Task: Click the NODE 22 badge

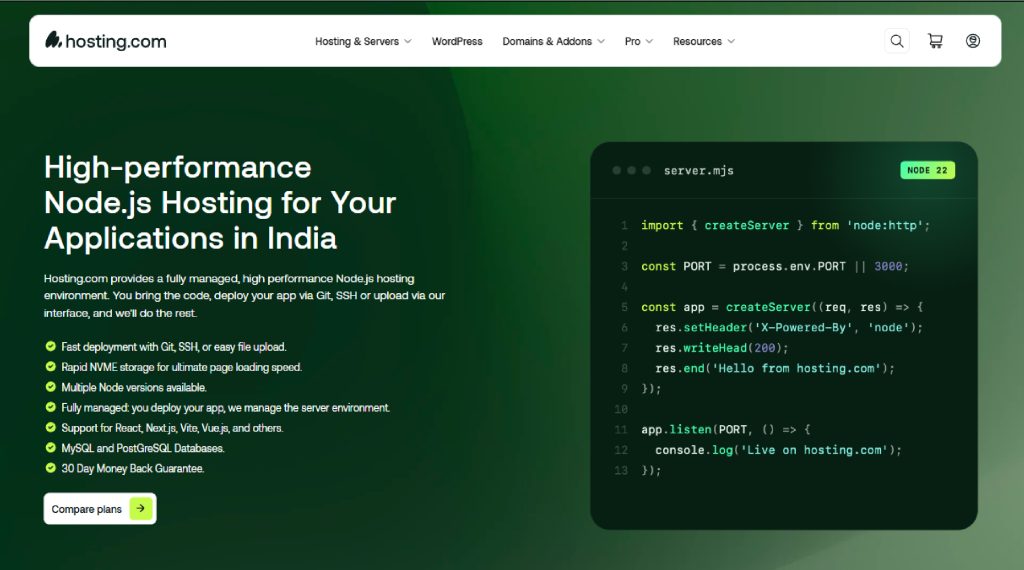Action: tap(927, 170)
